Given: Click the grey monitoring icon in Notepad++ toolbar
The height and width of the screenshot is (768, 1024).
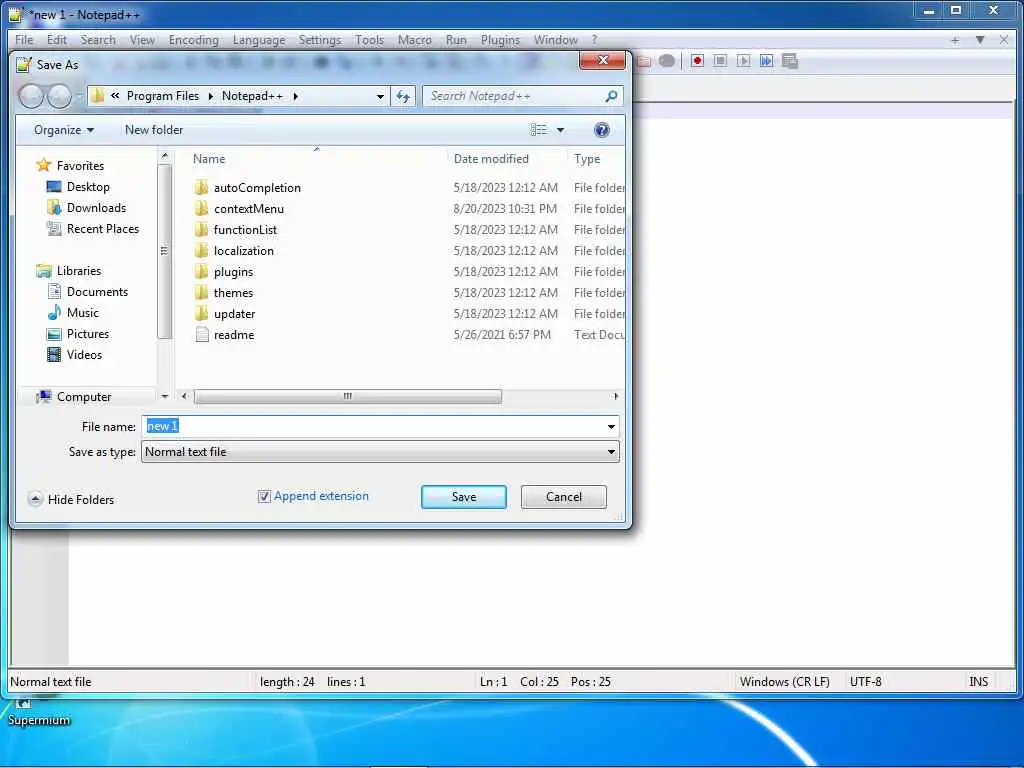Looking at the screenshot, I should point(666,61).
